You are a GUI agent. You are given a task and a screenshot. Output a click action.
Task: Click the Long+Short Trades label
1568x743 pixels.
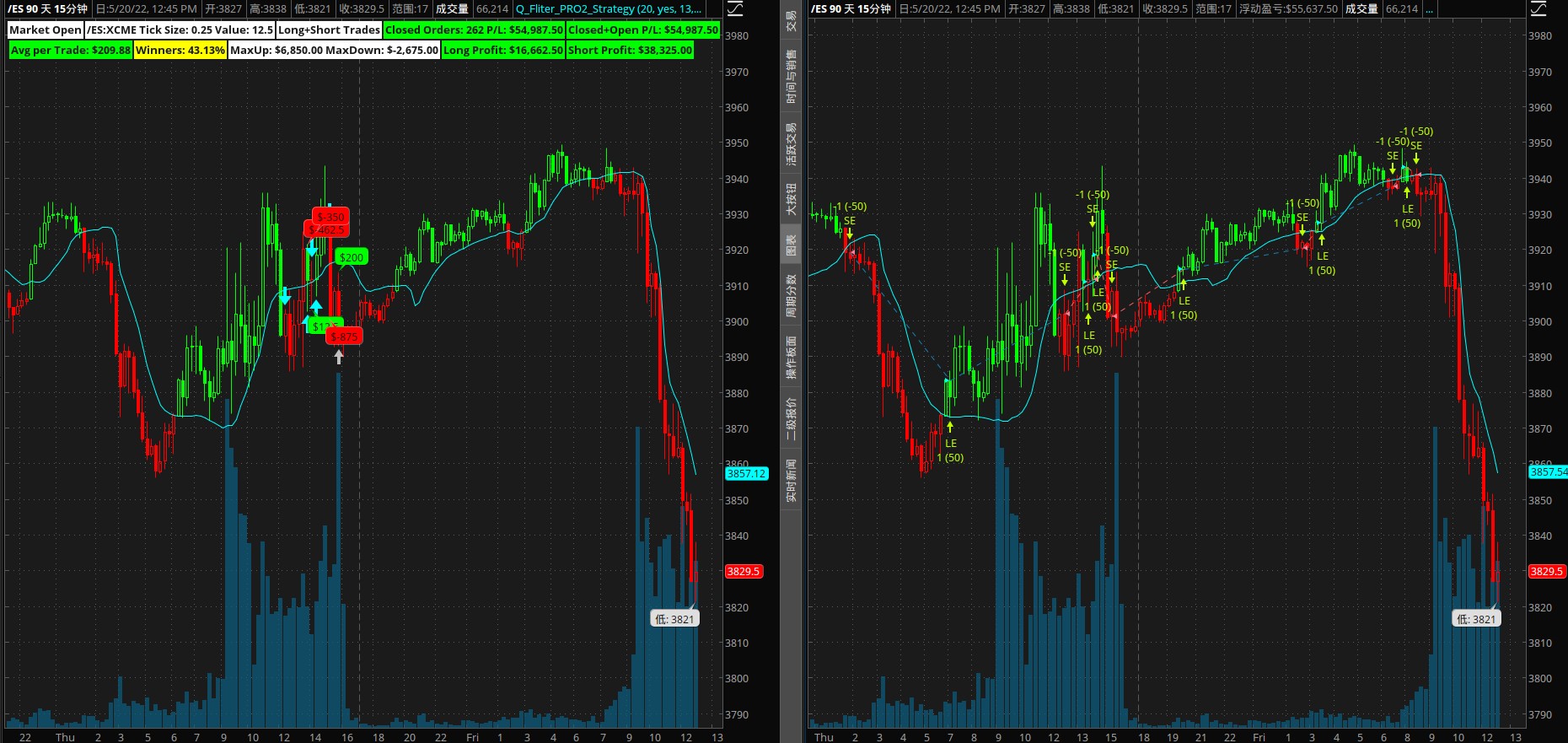tap(329, 30)
